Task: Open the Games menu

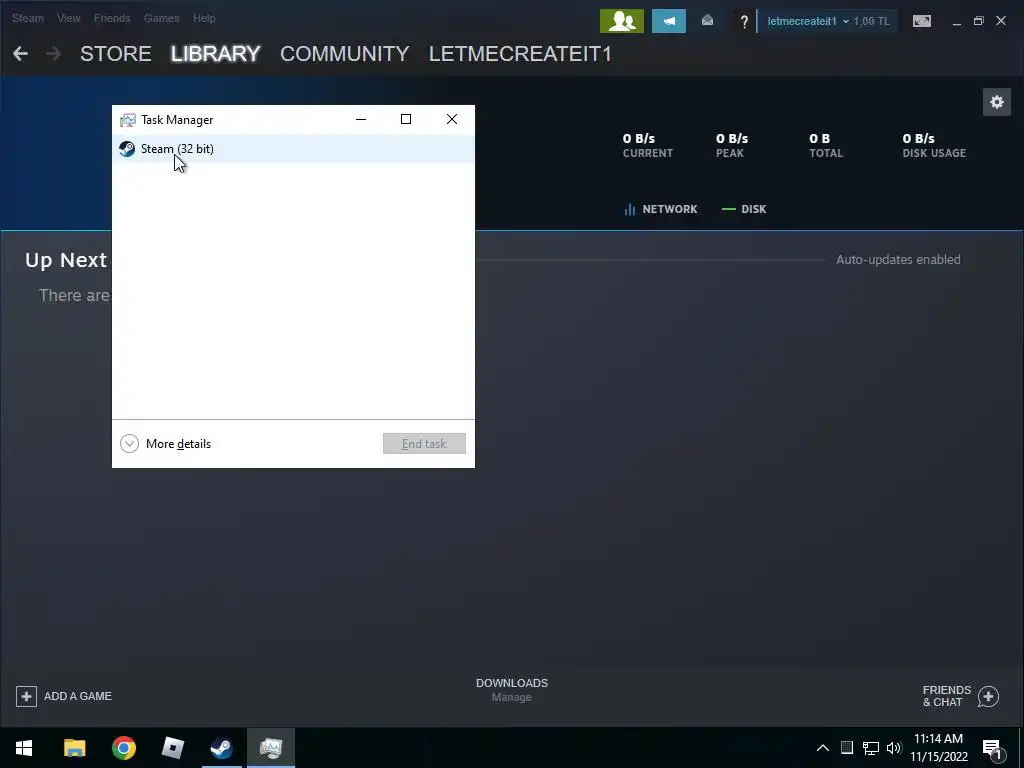Action: coord(161,18)
